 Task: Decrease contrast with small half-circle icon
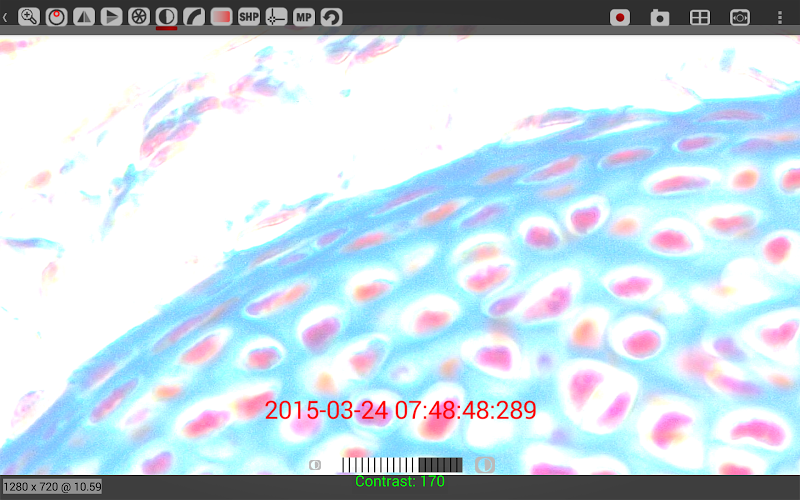click(315, 465)
